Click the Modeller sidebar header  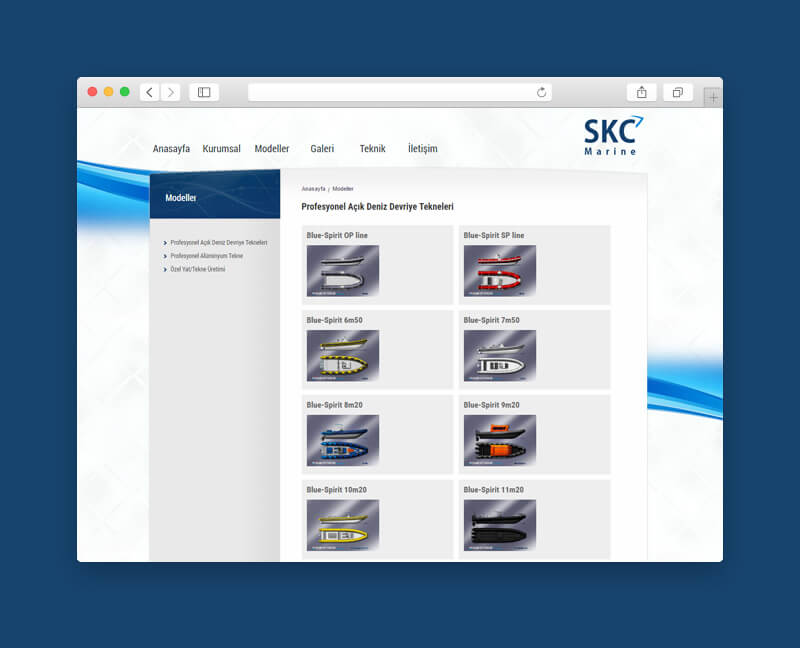181,197
